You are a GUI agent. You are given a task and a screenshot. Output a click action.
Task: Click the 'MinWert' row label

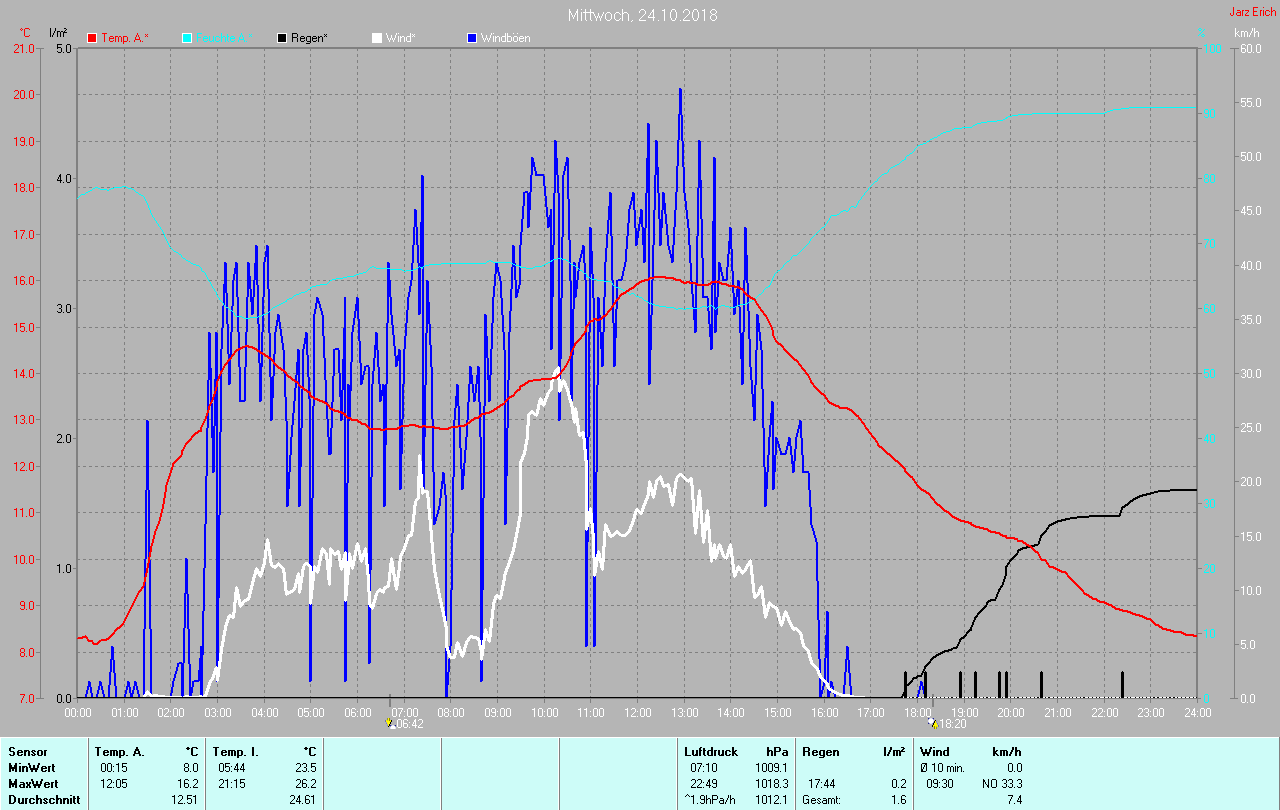(31, 768)
